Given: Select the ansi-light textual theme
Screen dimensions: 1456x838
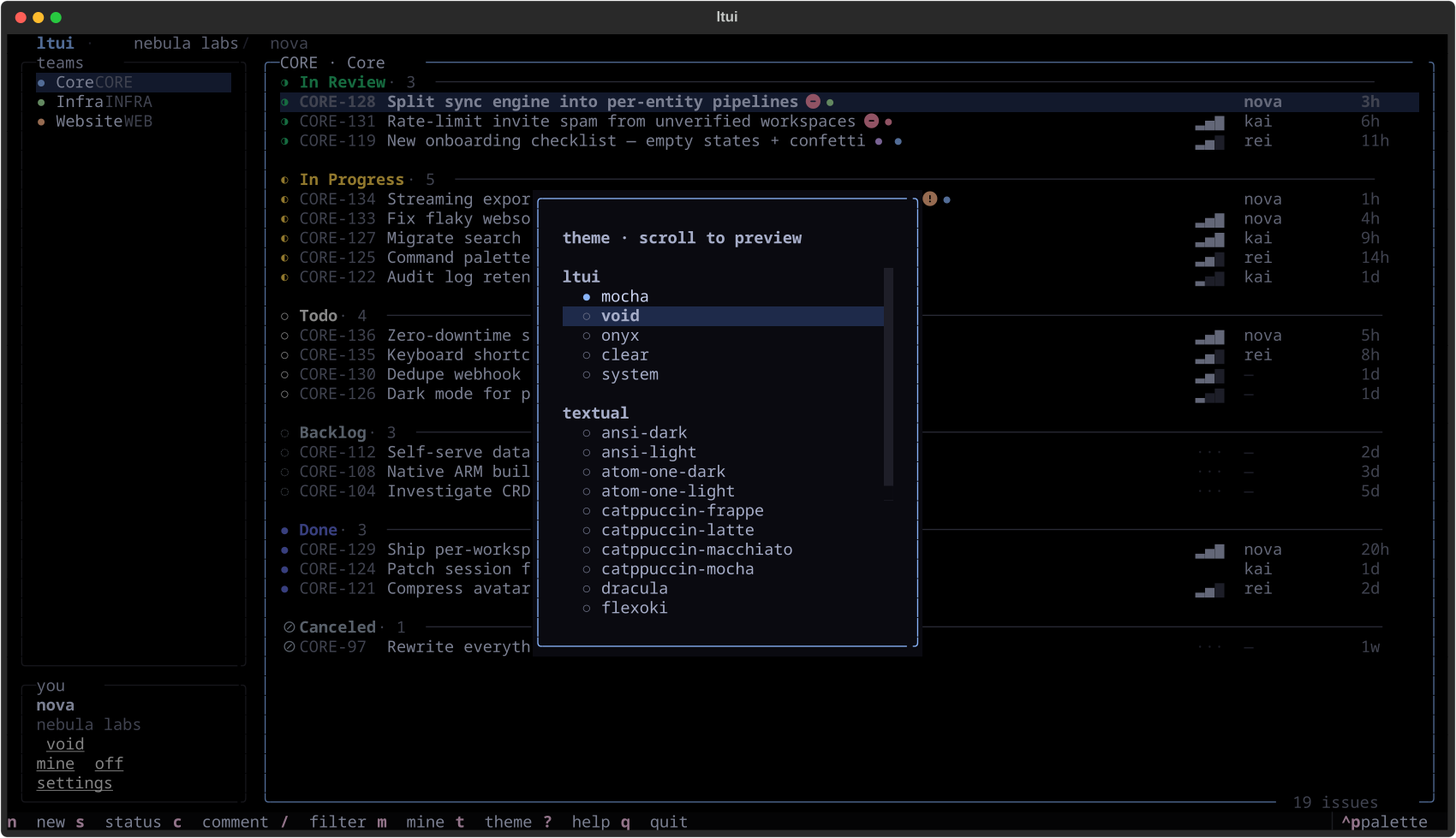Looking at the screenshot, I should click(723, 453).
